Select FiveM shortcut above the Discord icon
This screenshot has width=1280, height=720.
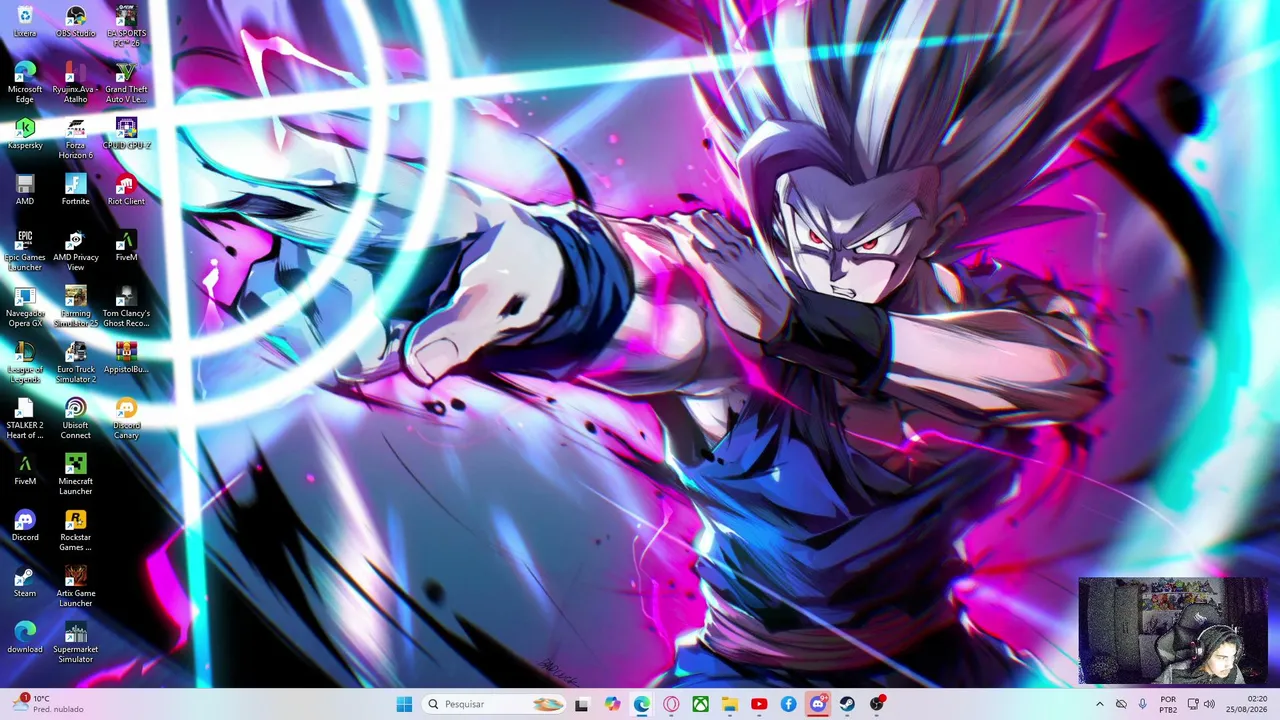click(x=25, y=470)
